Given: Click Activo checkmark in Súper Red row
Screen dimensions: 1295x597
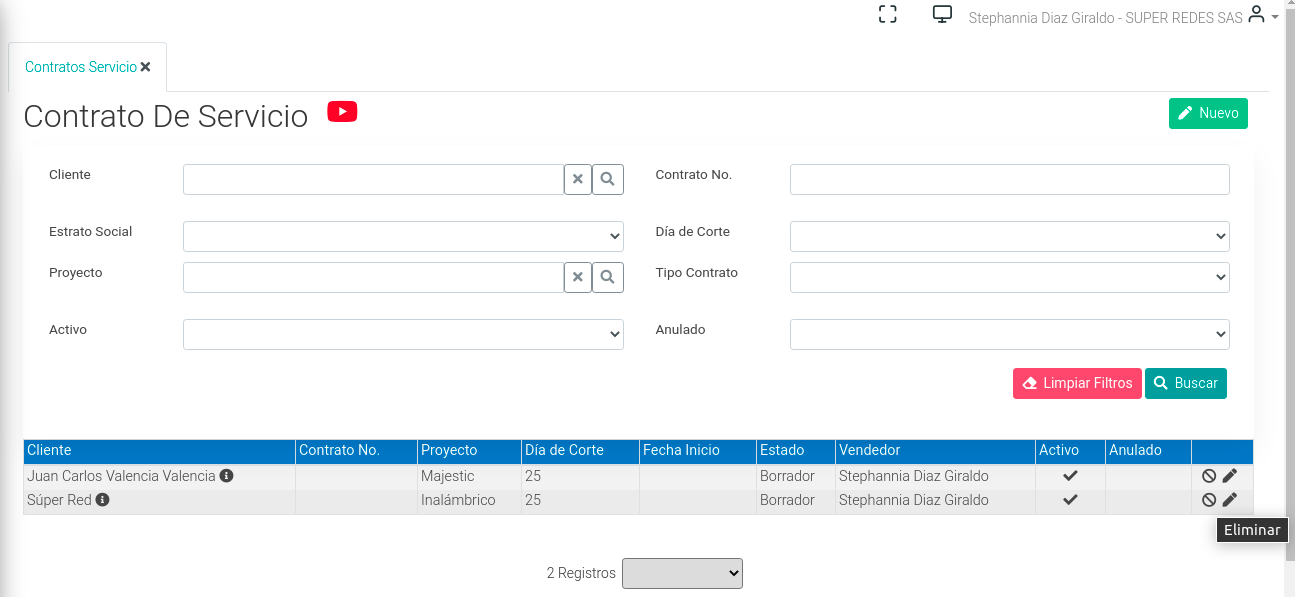Looking at the screenshot, I should tap(1070, 499).
